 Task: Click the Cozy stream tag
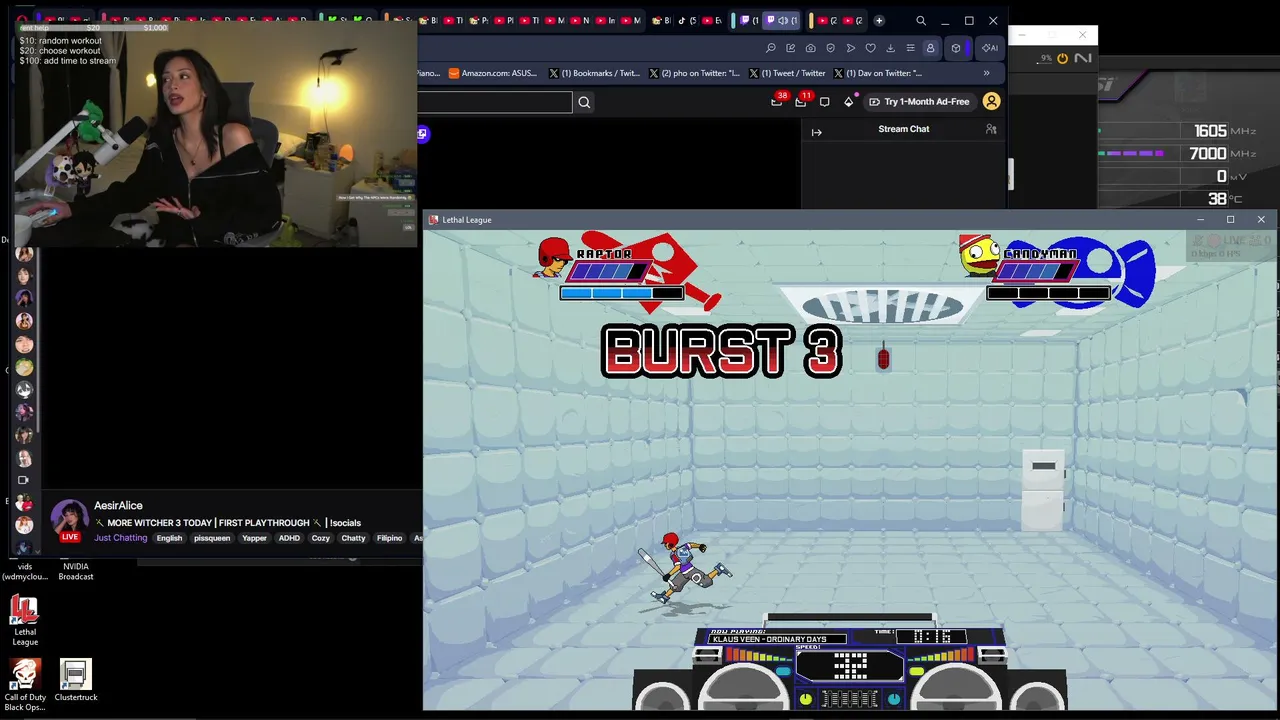pyautogui.click(x=320, y=538)
